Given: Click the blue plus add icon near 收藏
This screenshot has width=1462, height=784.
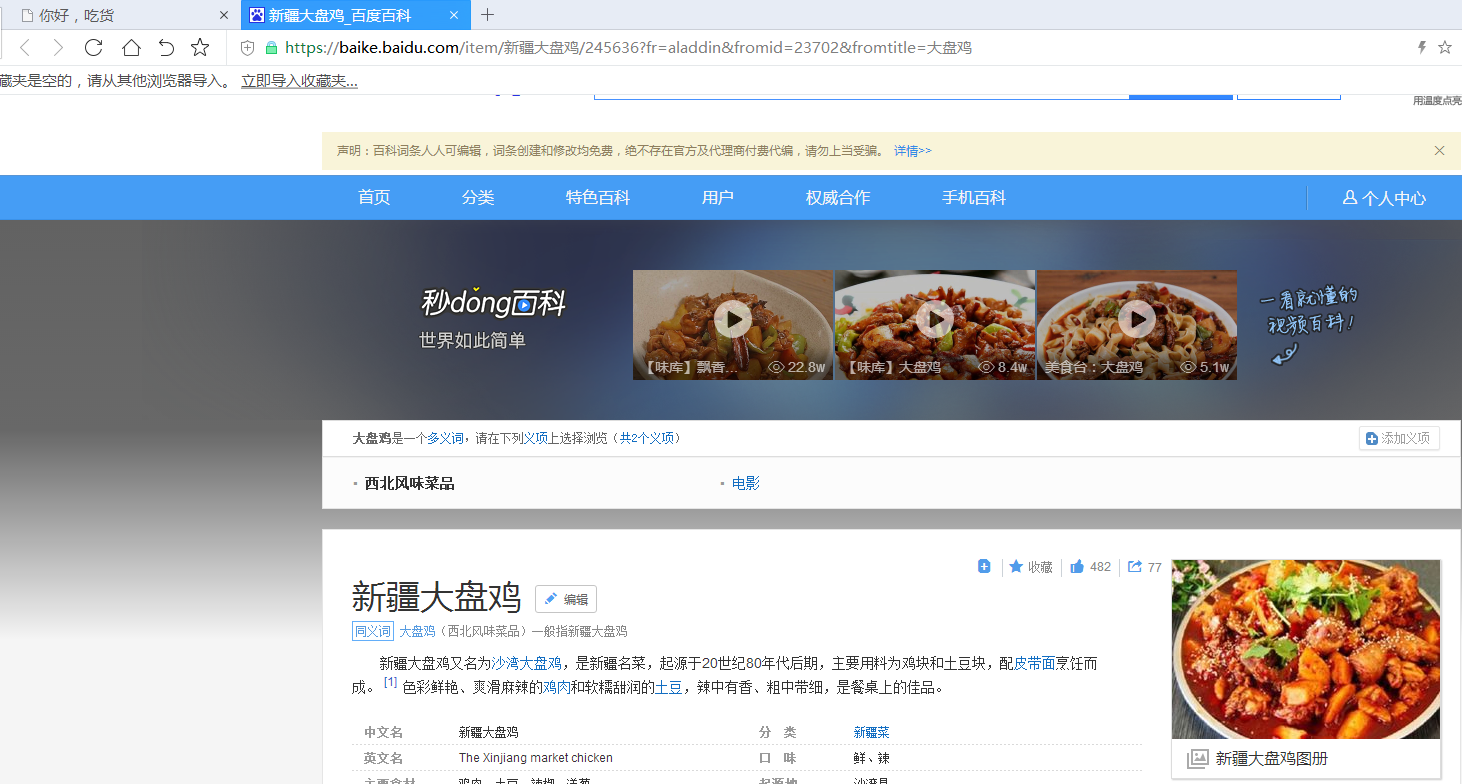Looking at the screenshot, I should pyautogui.click(x=984, y=566).
